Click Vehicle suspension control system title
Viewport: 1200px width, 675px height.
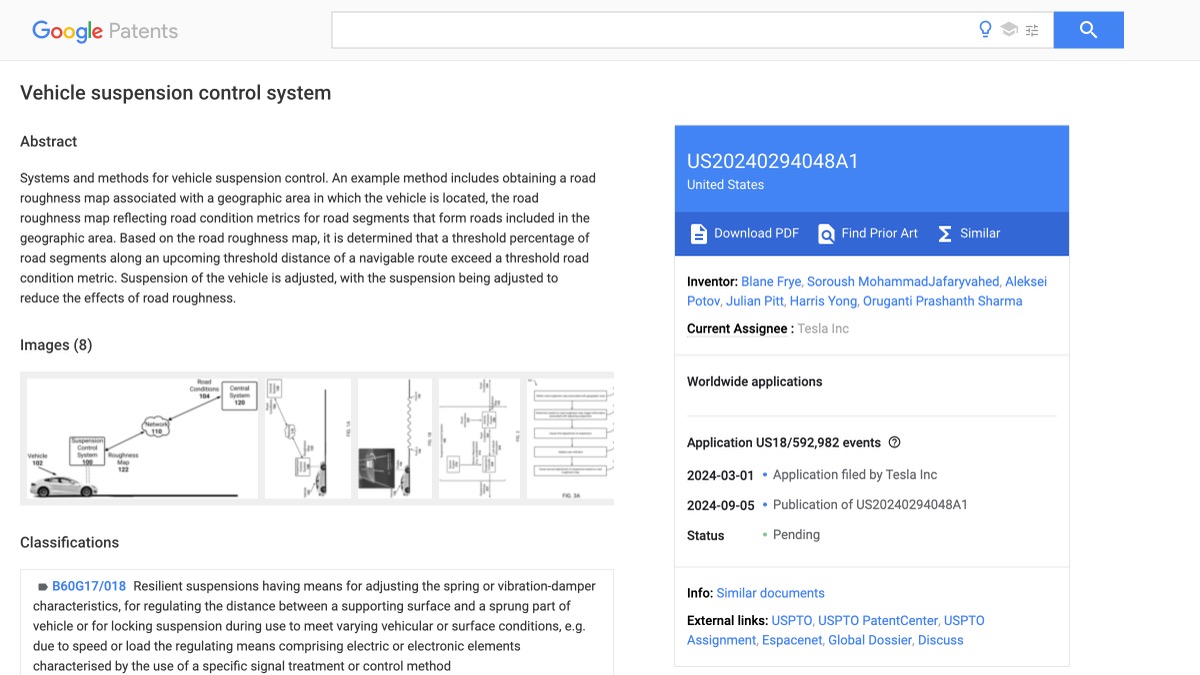tap(175, 93)
